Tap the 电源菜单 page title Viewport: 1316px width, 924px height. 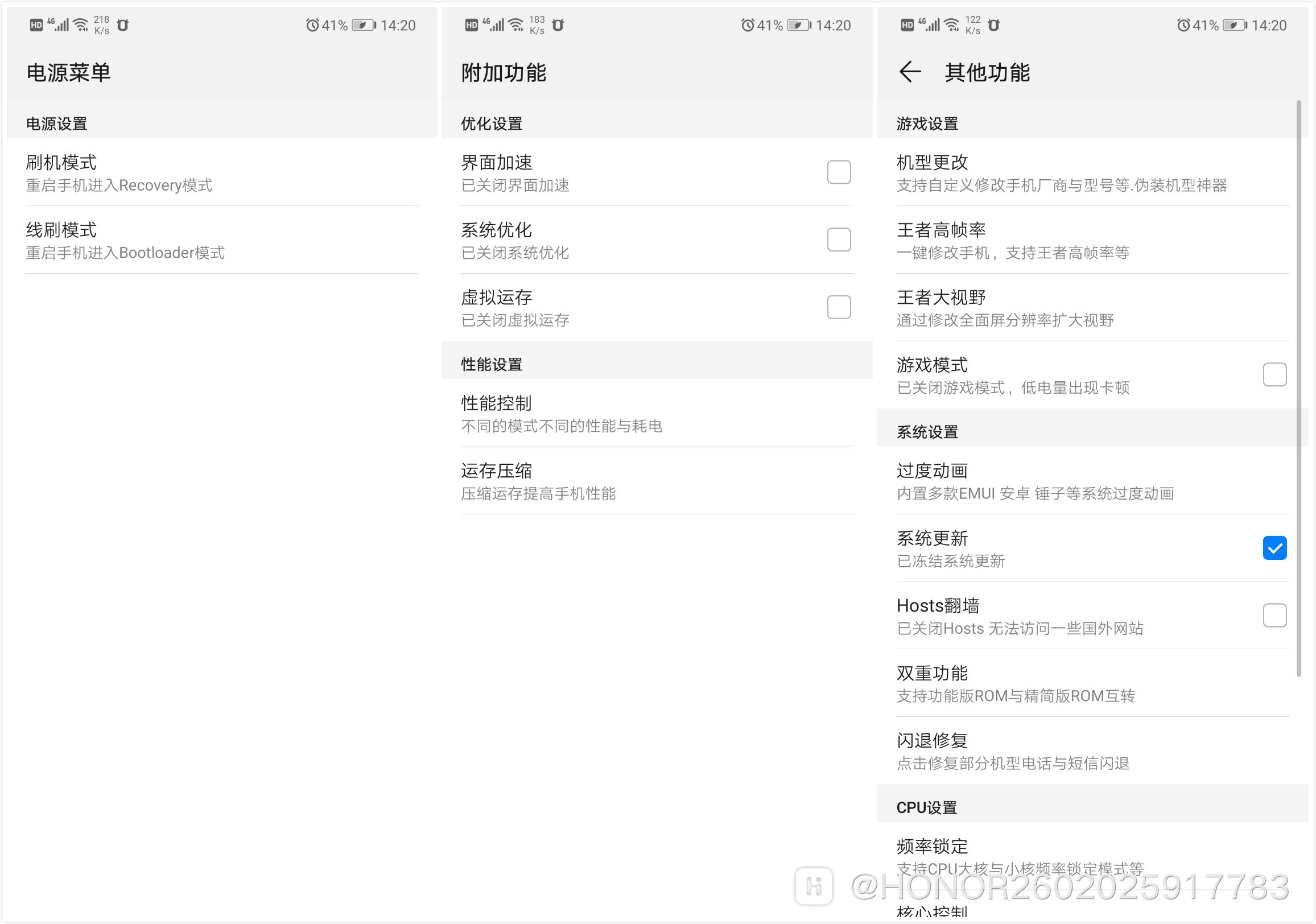coord(68,73)
